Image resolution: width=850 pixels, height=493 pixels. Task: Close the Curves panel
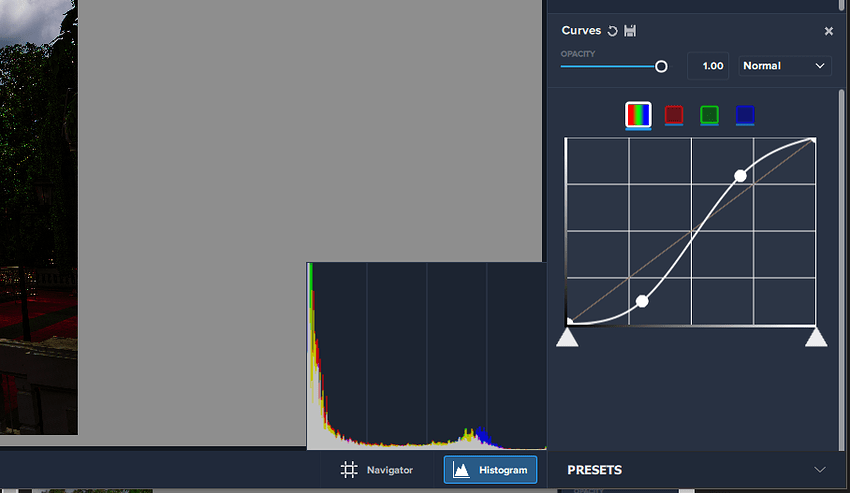[829, 31]
